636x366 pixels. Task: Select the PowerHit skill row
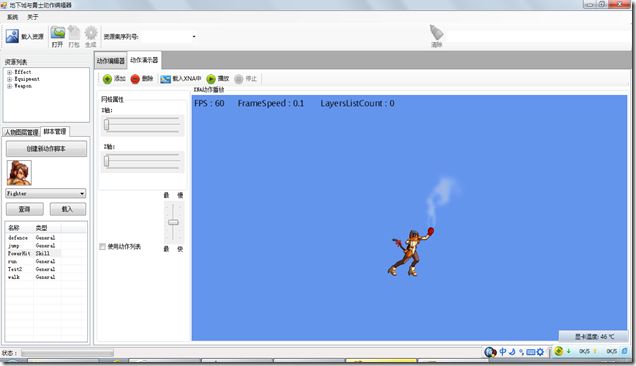point(46,253)
